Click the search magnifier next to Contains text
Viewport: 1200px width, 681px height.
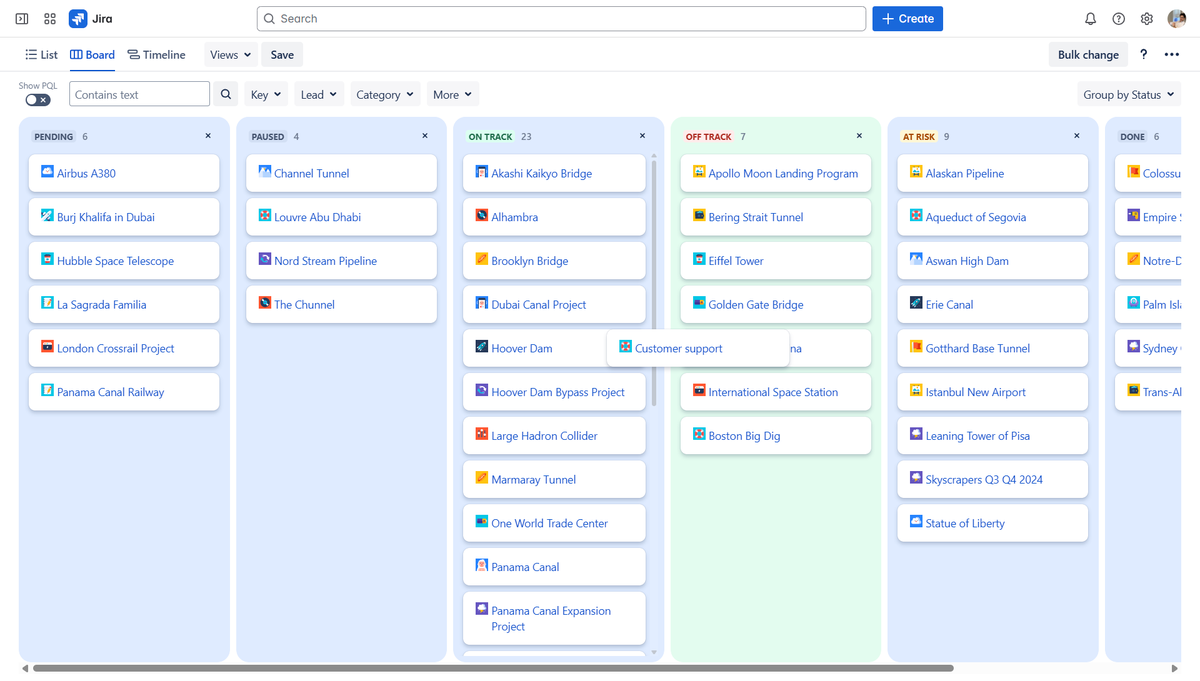pyautogui.click(x=226, y=94)
